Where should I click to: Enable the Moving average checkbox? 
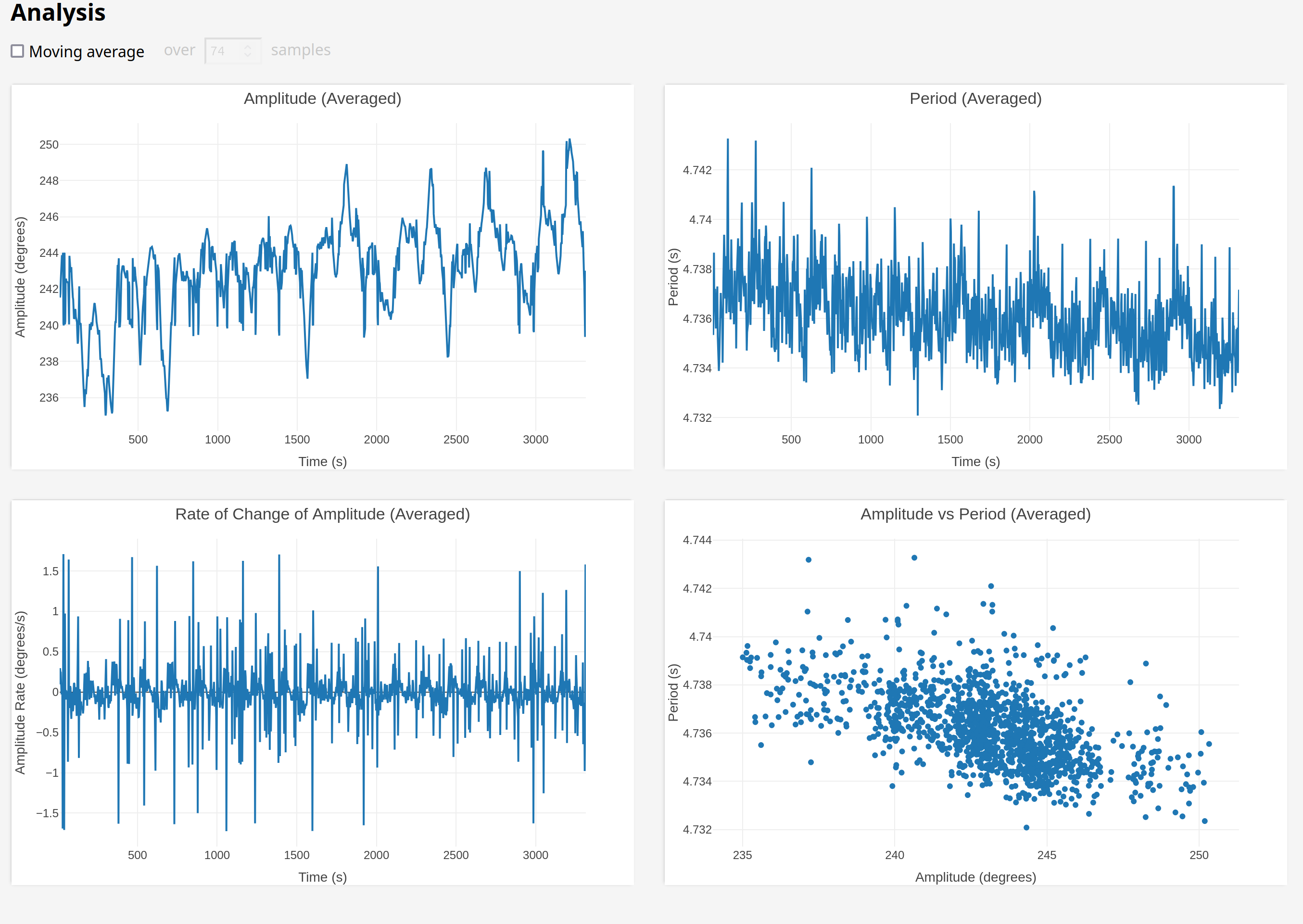[x=18, y=51]
